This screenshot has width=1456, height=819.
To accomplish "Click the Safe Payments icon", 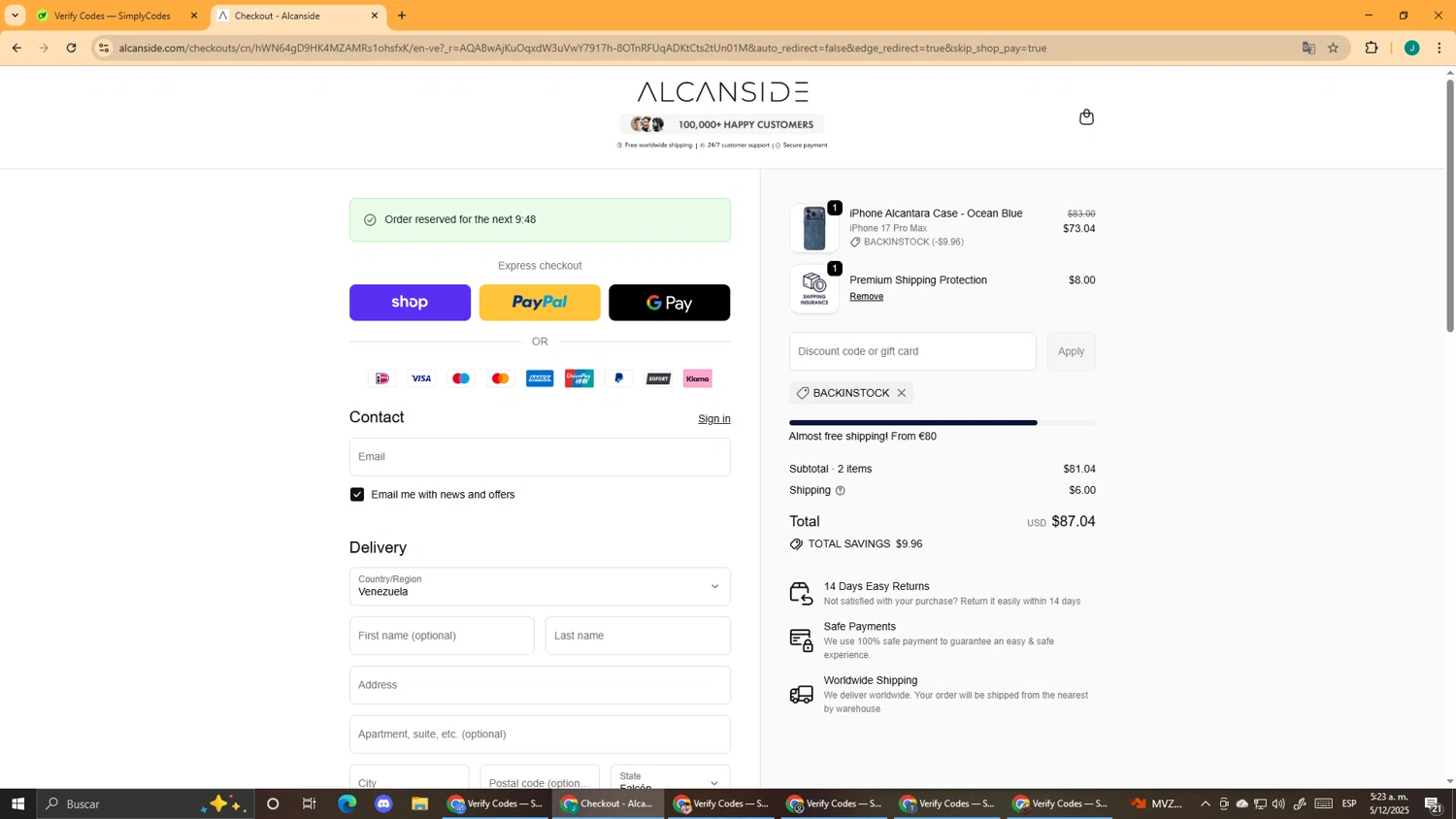I will [x=801, y=639].
